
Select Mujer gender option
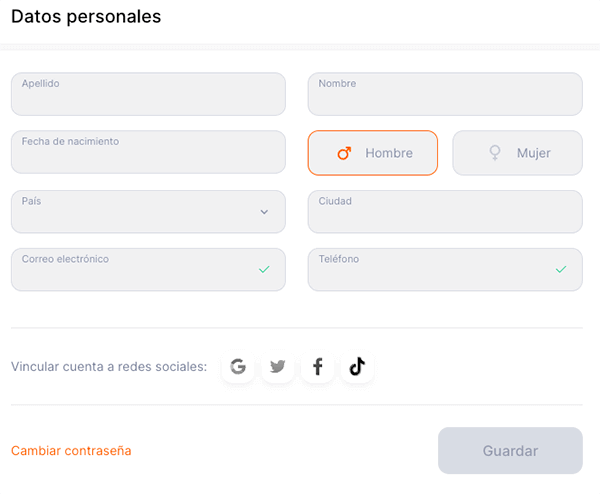coord(517,153)
